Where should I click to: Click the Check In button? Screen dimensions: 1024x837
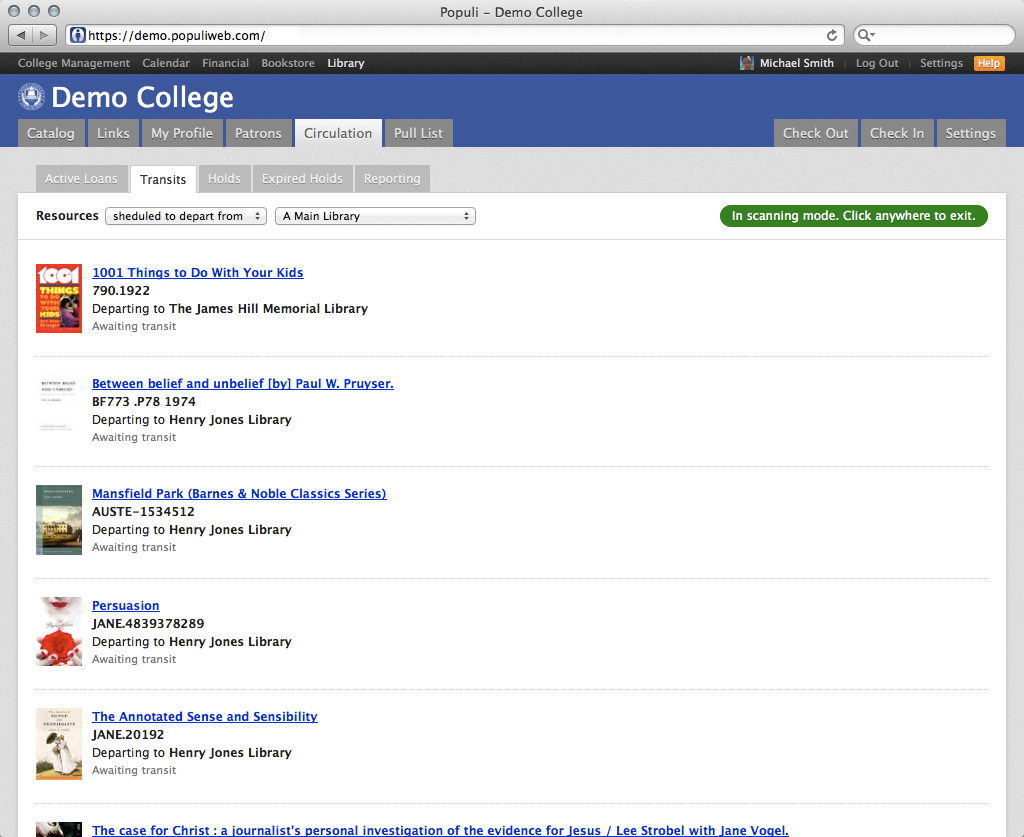coord(897,133)
